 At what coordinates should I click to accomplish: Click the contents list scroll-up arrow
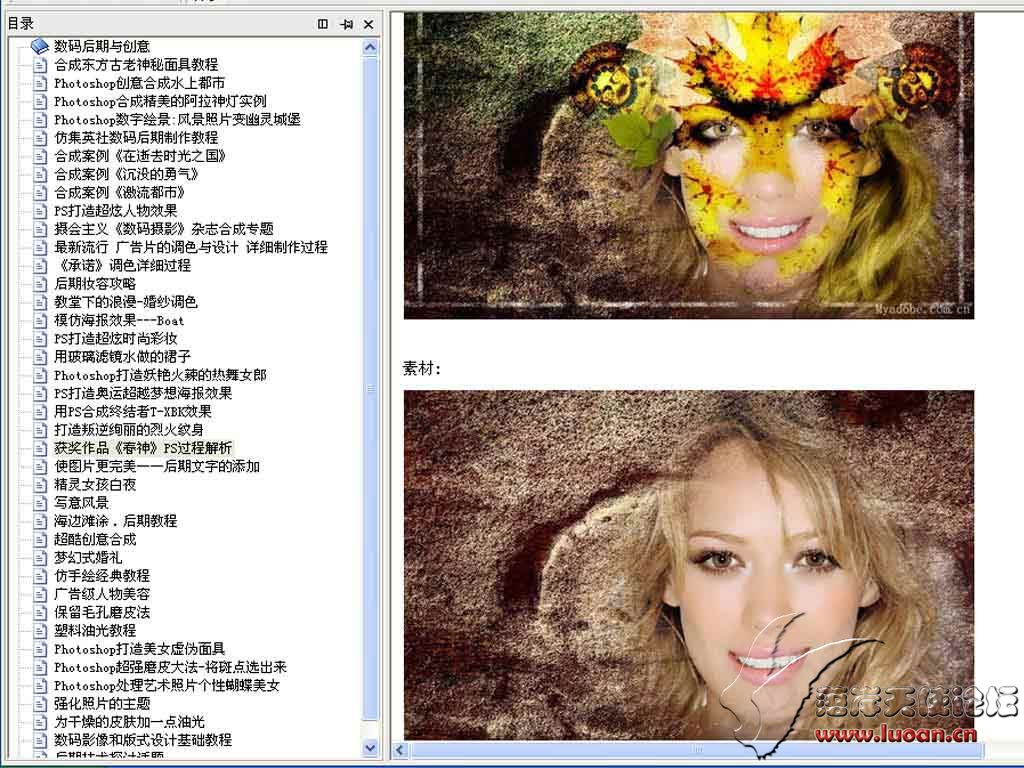(x=370, y=47)
